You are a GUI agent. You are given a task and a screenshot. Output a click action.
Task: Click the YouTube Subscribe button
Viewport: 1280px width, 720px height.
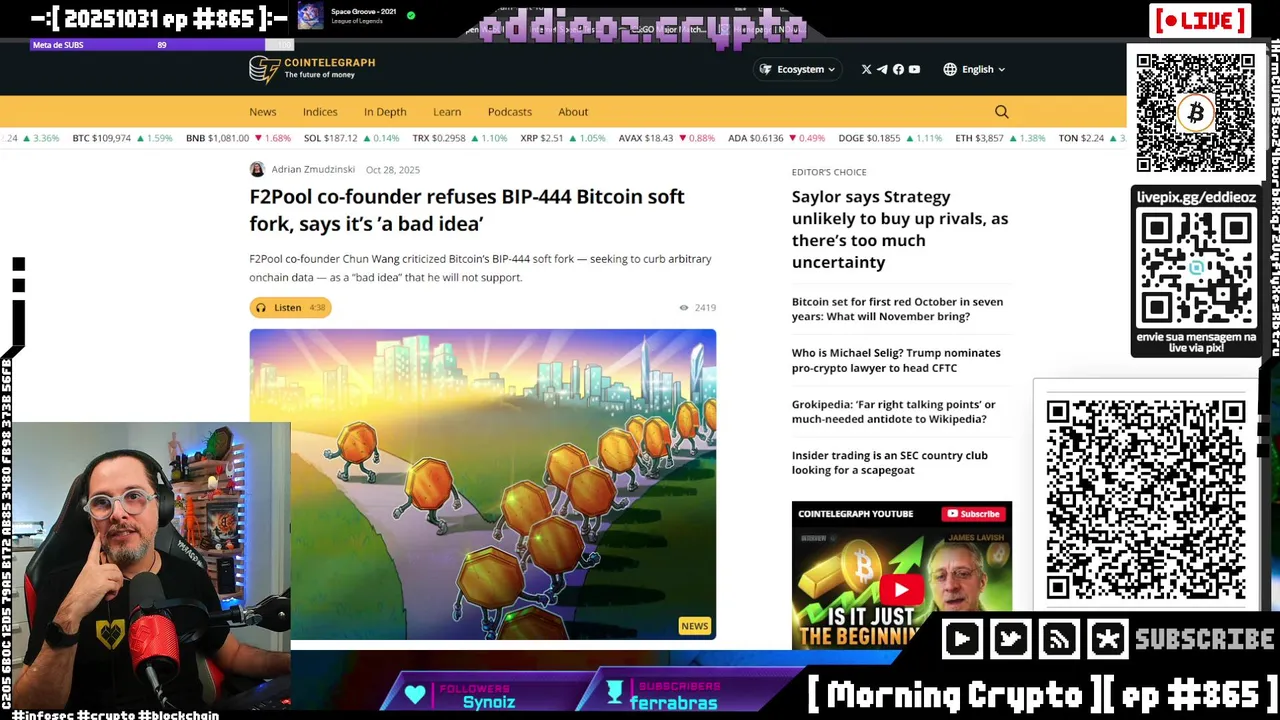point(973,514)
